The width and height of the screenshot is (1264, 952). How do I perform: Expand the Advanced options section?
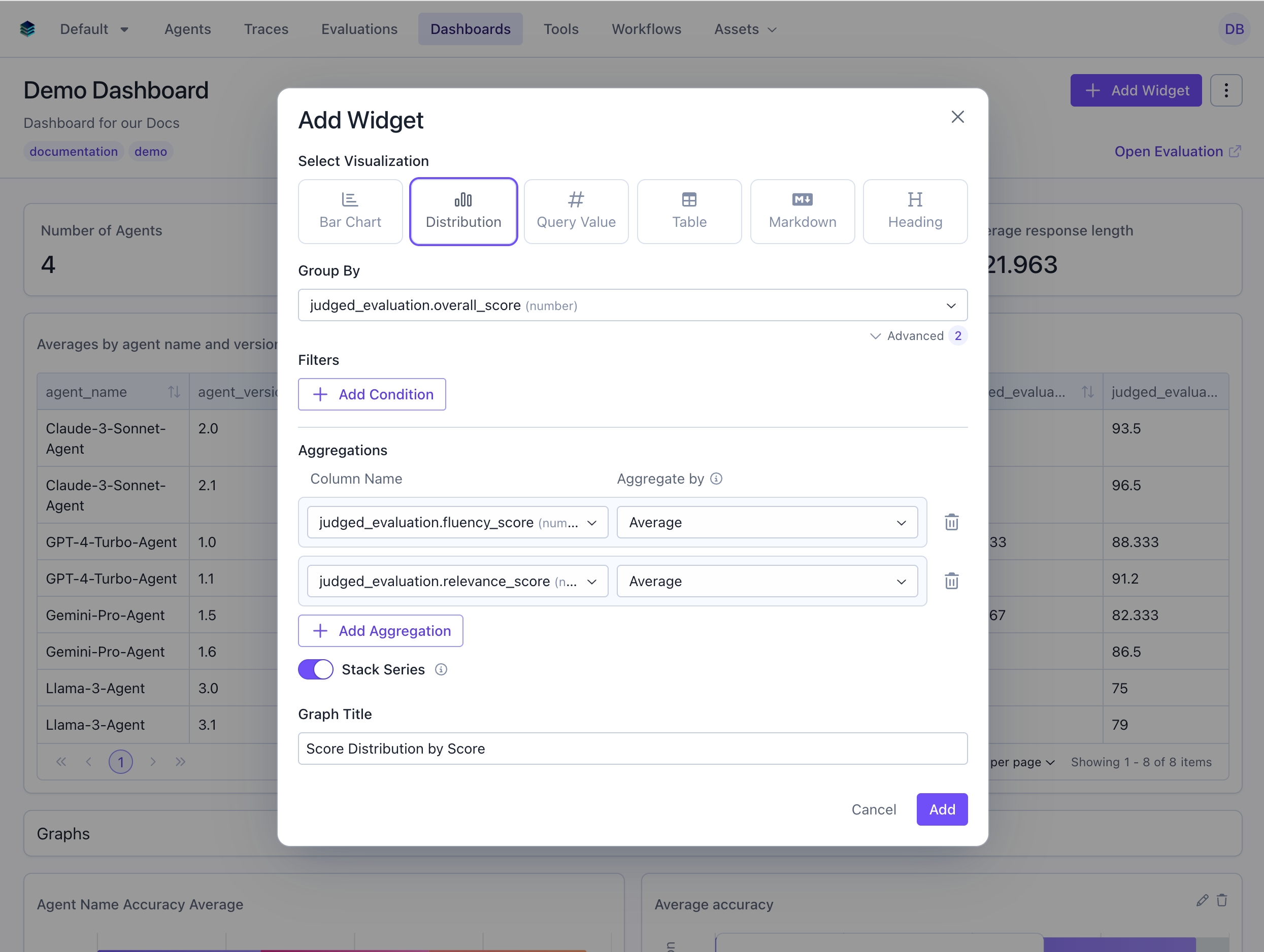click(x=914, y=336)
